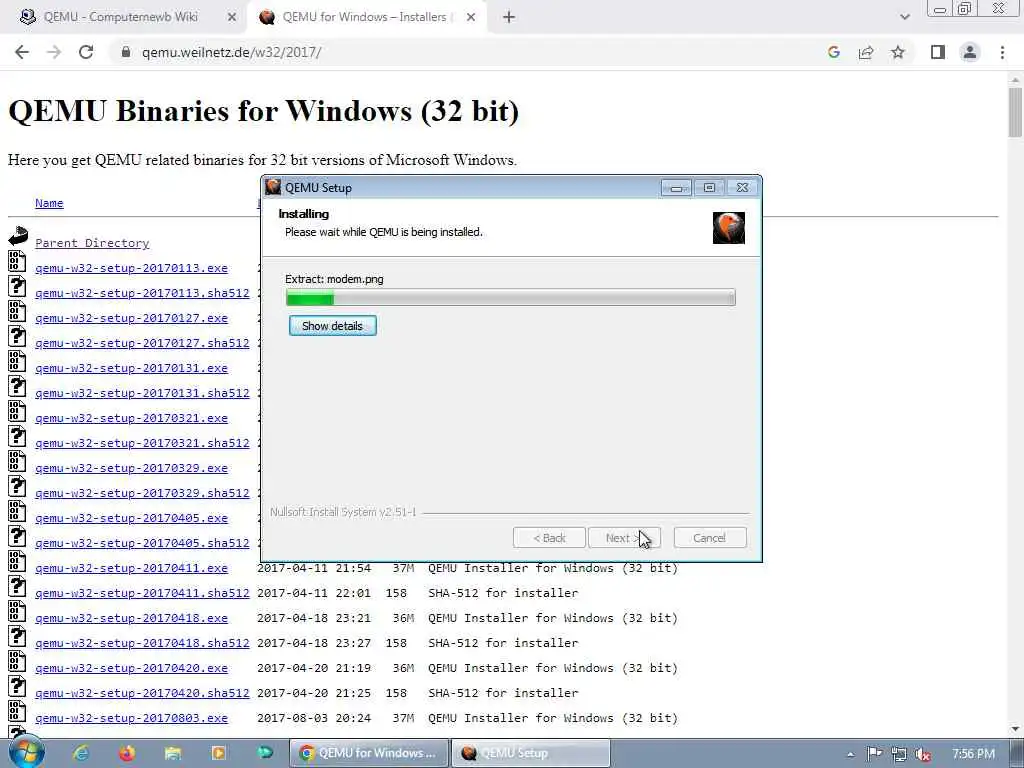The image size is (1024, 768).
Task: Click the installation progress bar
Action: click(510, 298)
